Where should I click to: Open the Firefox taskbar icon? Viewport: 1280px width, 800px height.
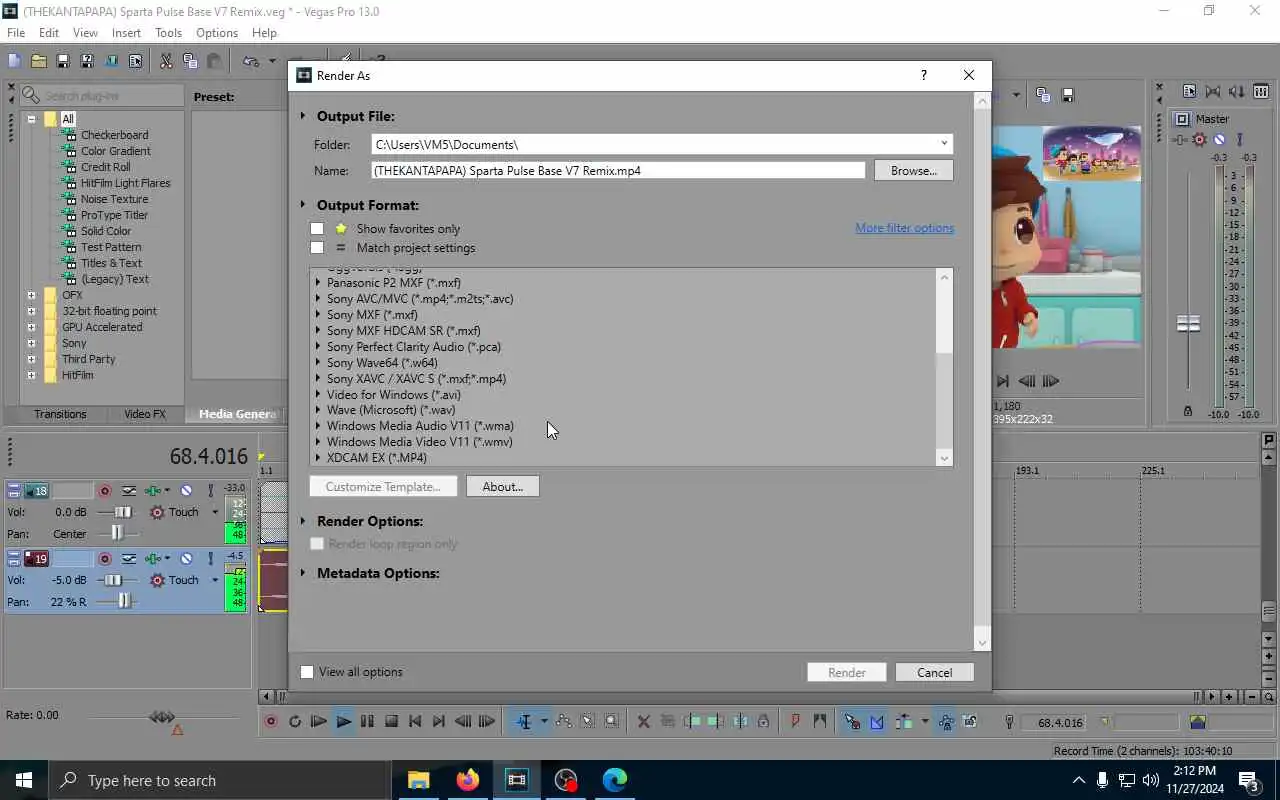pos(467,780)
